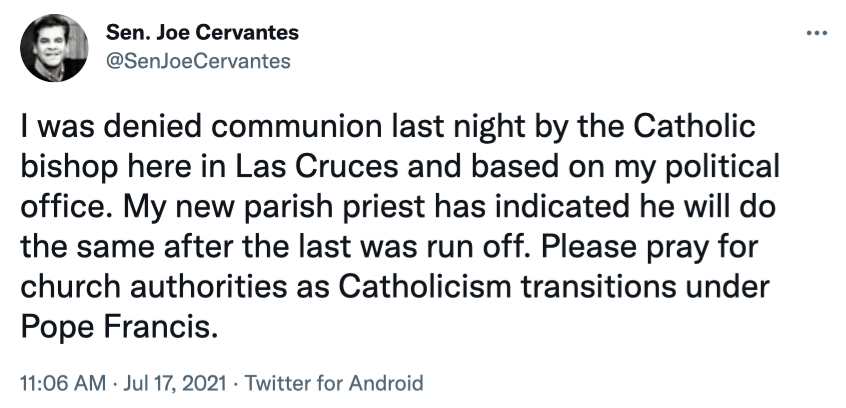Open the Sen. Joe Cervantes display name link
This screenshot has height=408, width=846.
tap(202, 33)
